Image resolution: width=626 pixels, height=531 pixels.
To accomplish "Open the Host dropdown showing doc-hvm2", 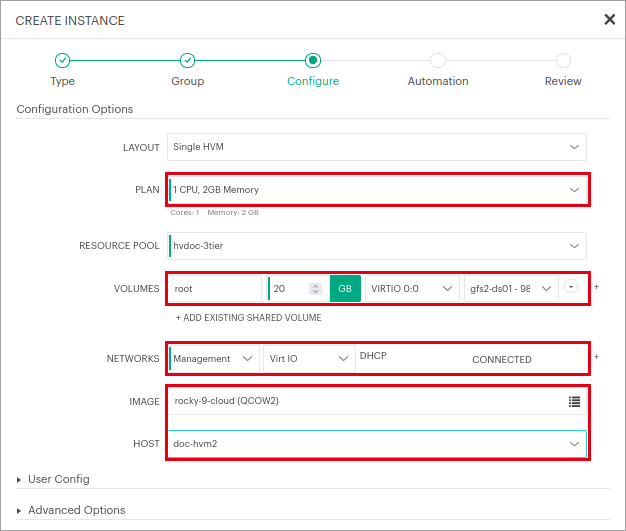I will pos(377,444).
